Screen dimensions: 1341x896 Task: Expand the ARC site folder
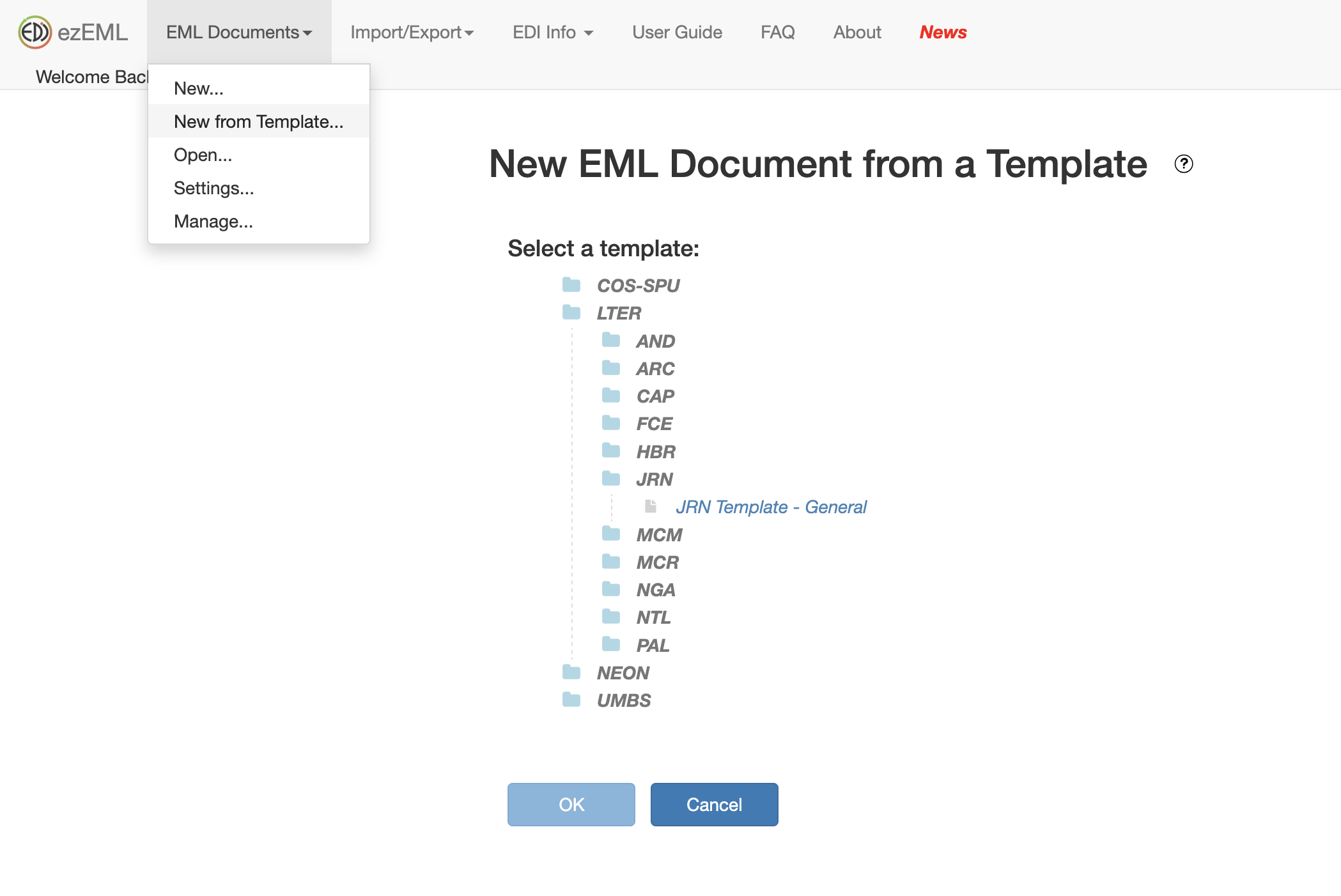click(x=655, y=369)
